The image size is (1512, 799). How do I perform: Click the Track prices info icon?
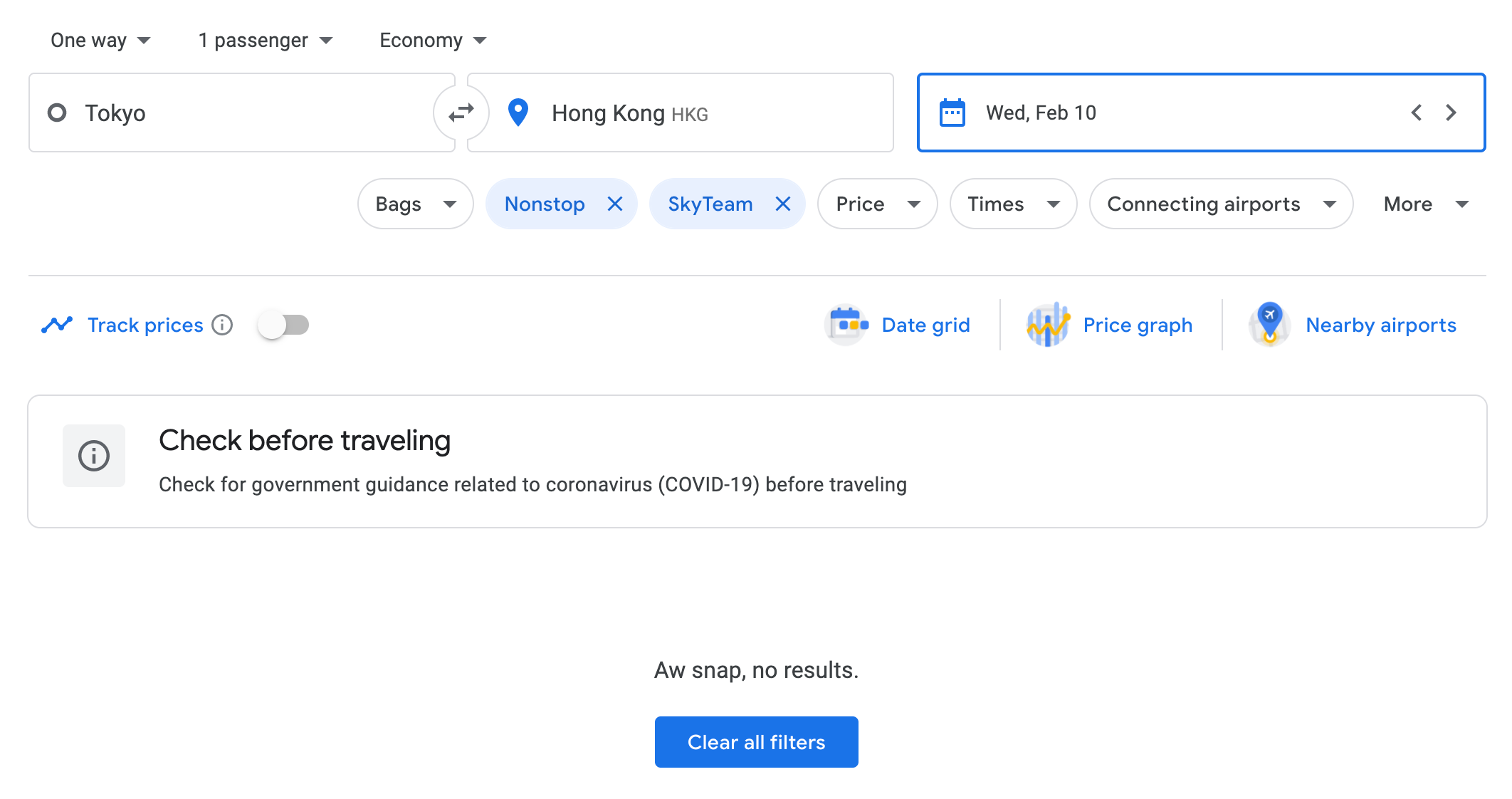[224, 325]
